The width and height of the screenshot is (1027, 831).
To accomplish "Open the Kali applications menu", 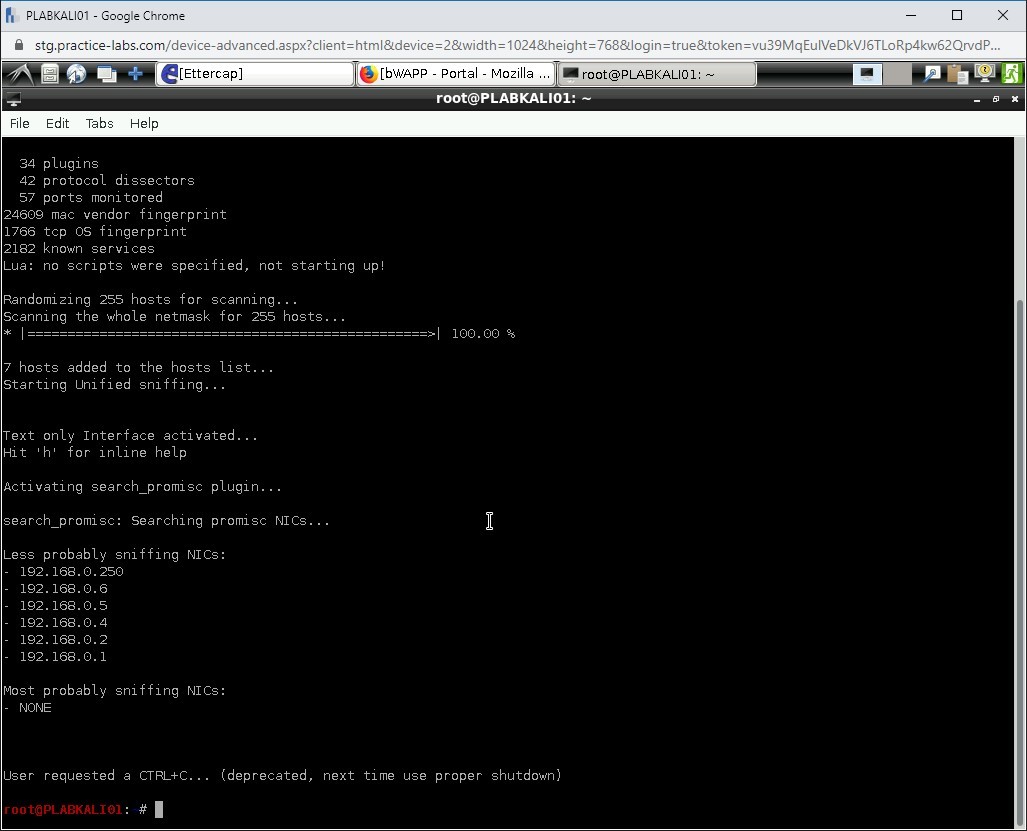I will pos(18,73).
